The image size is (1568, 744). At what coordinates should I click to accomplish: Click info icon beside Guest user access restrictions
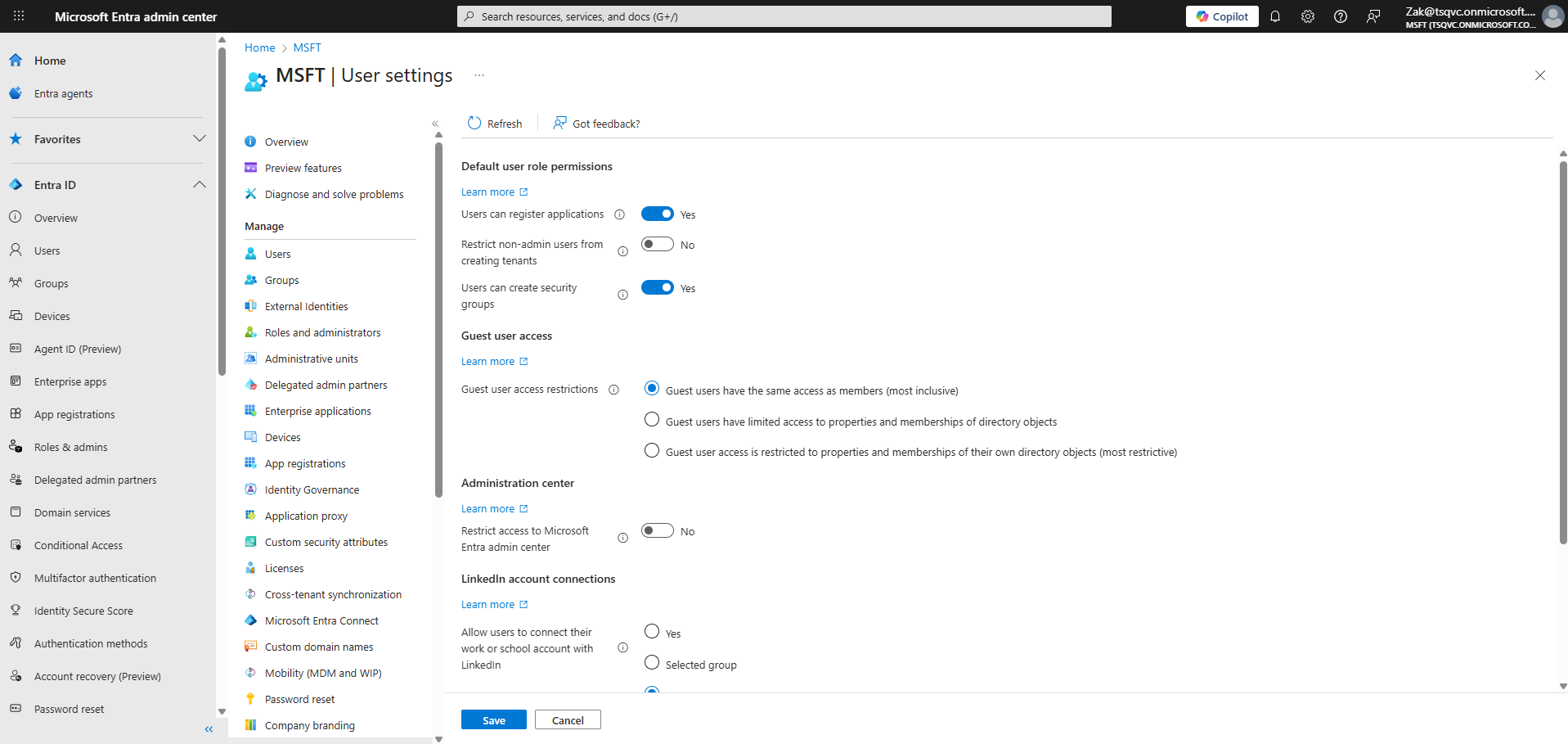613,390
